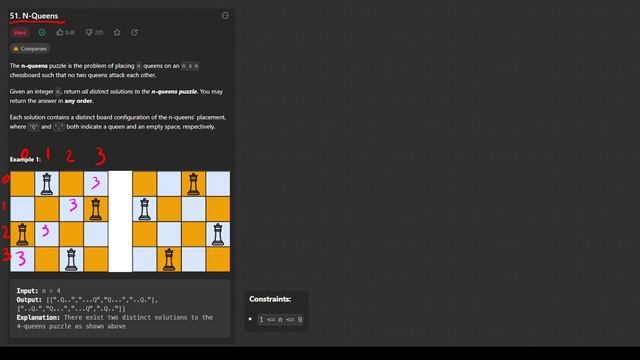Click the thumbs-down dislike icon
The width and height of the screenshot is (640, 360).
[x=89, y=32]
